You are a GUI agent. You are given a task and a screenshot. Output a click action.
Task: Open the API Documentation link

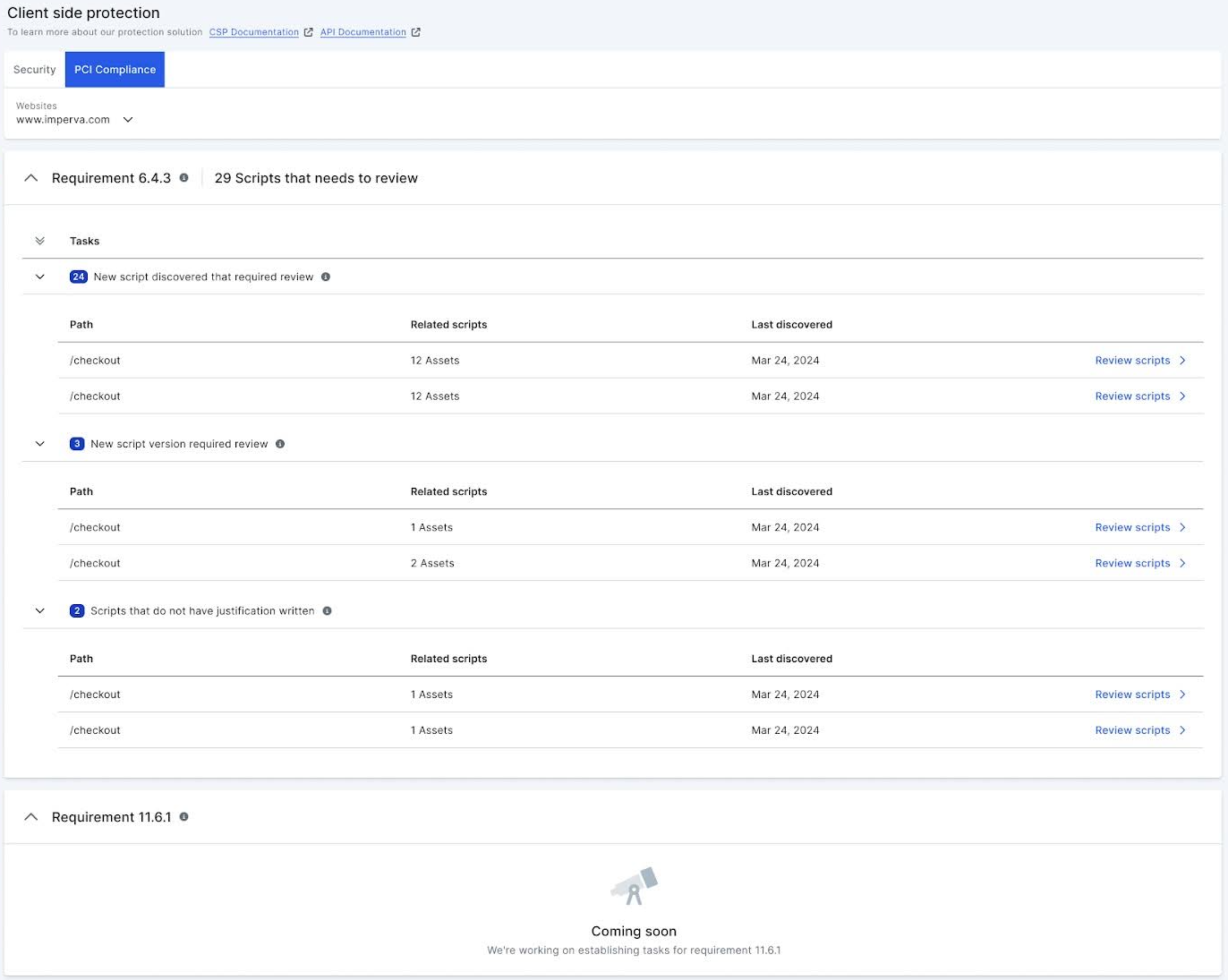pos(362,31)
